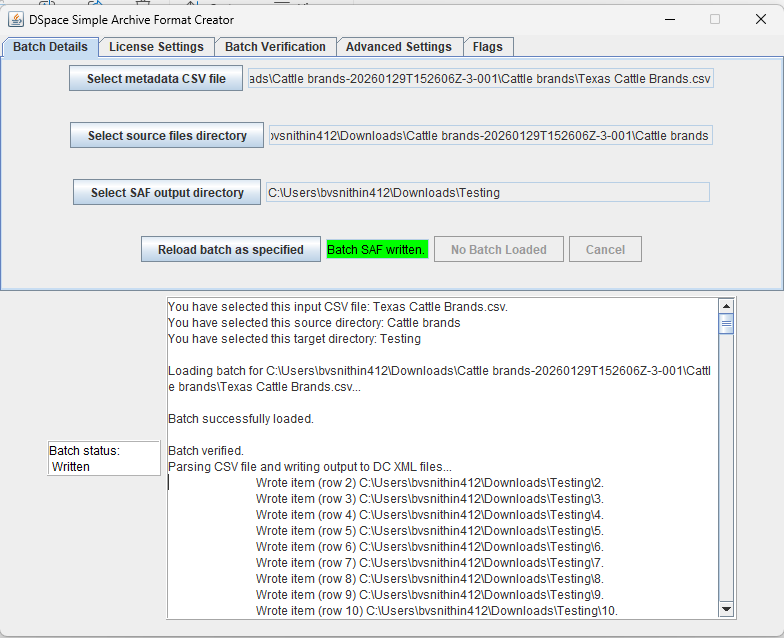
Task: Click the log panel scrollbar thumb
Action: [727, 323]
